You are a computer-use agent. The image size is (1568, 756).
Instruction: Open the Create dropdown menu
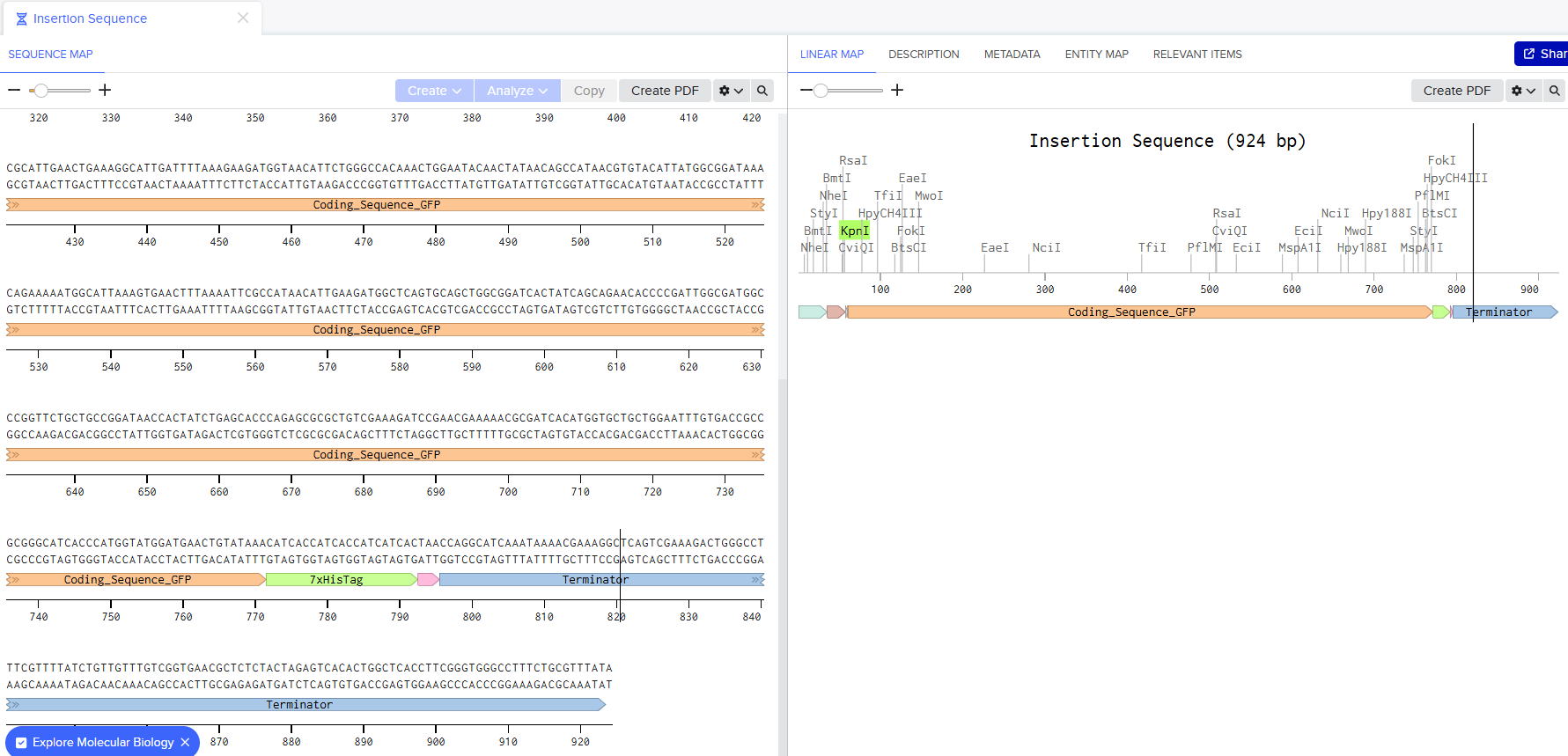(434, 91)
